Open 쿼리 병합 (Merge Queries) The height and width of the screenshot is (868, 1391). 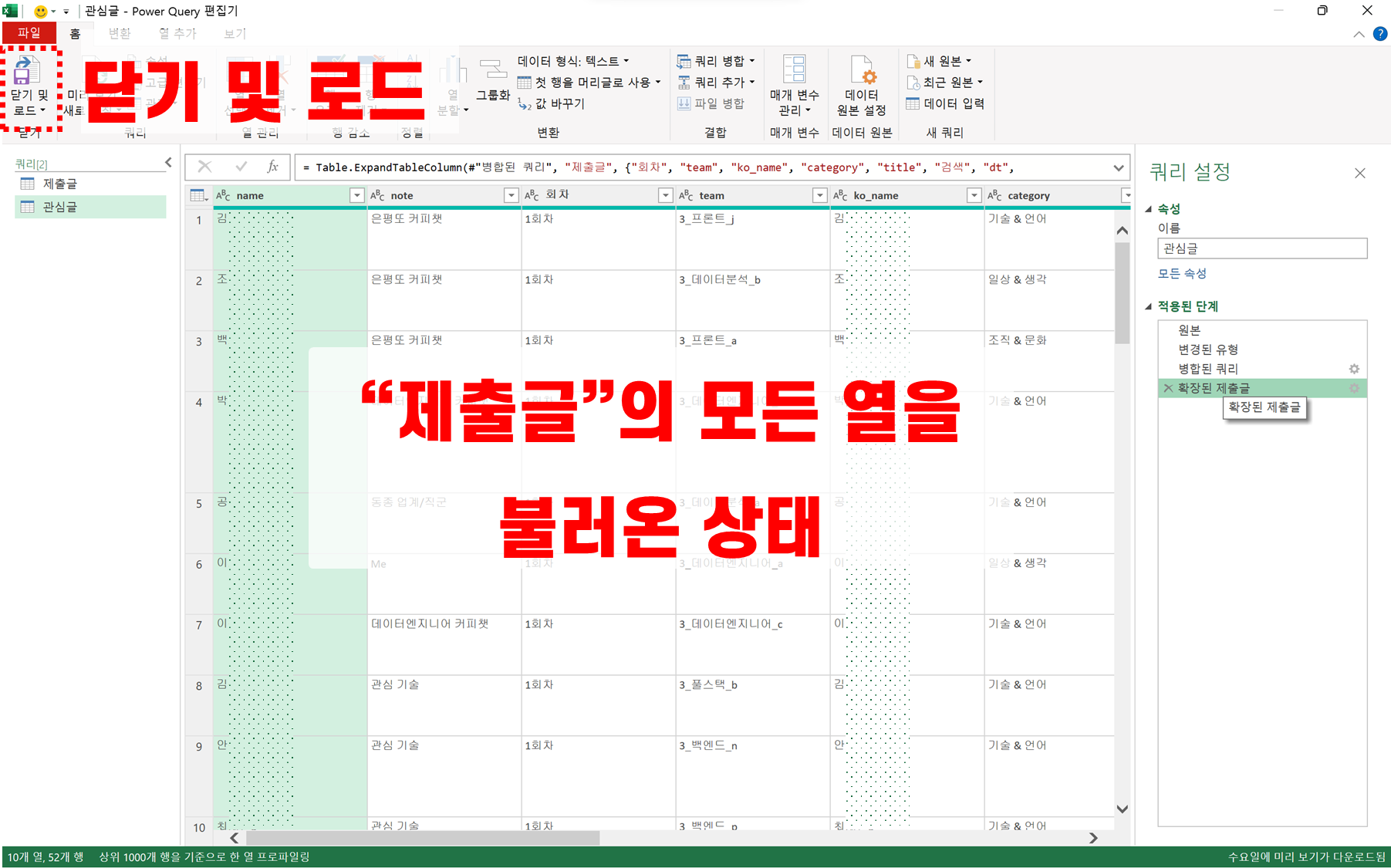click(716, 61)
